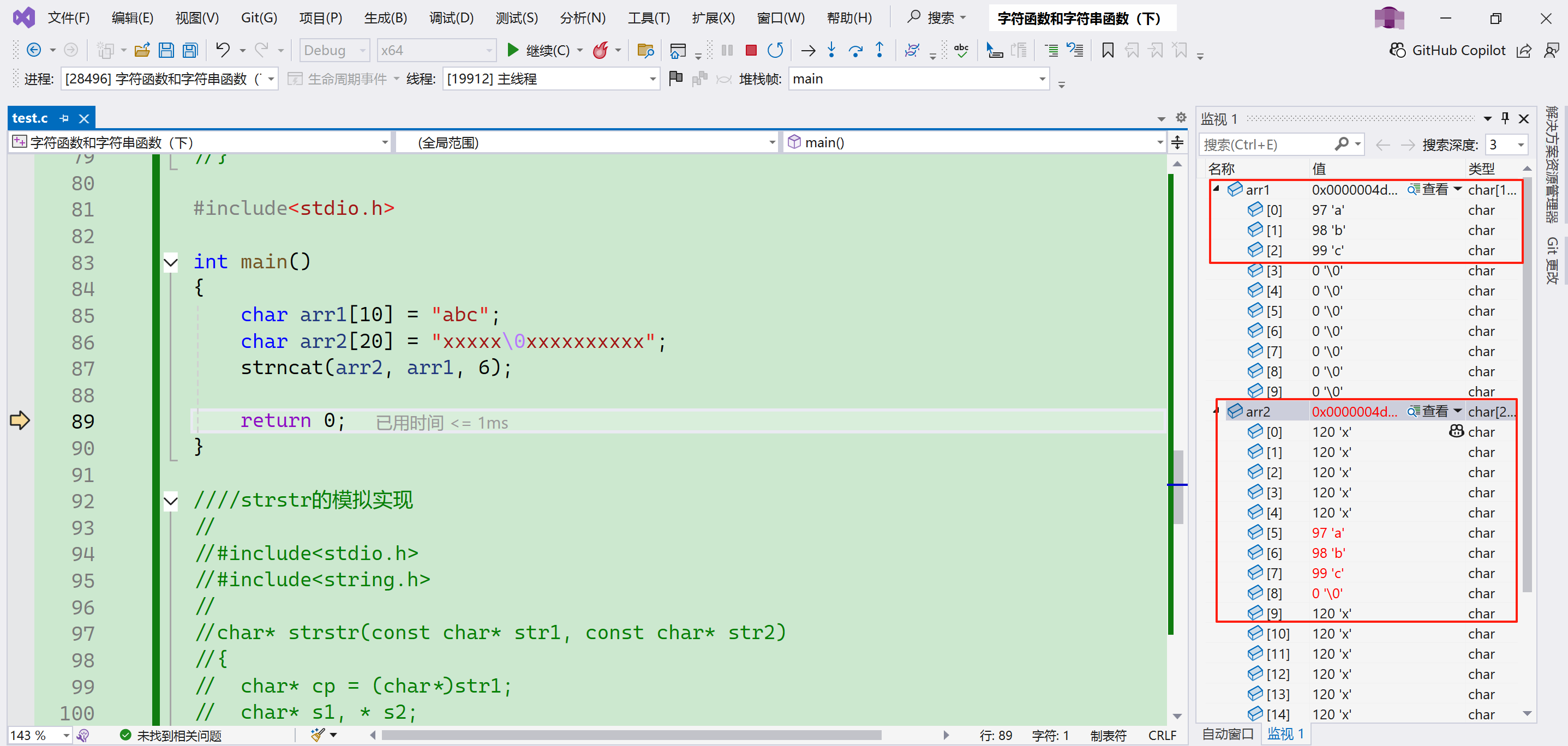Click the Step Into arrow icon

click(x=831, y=51)
